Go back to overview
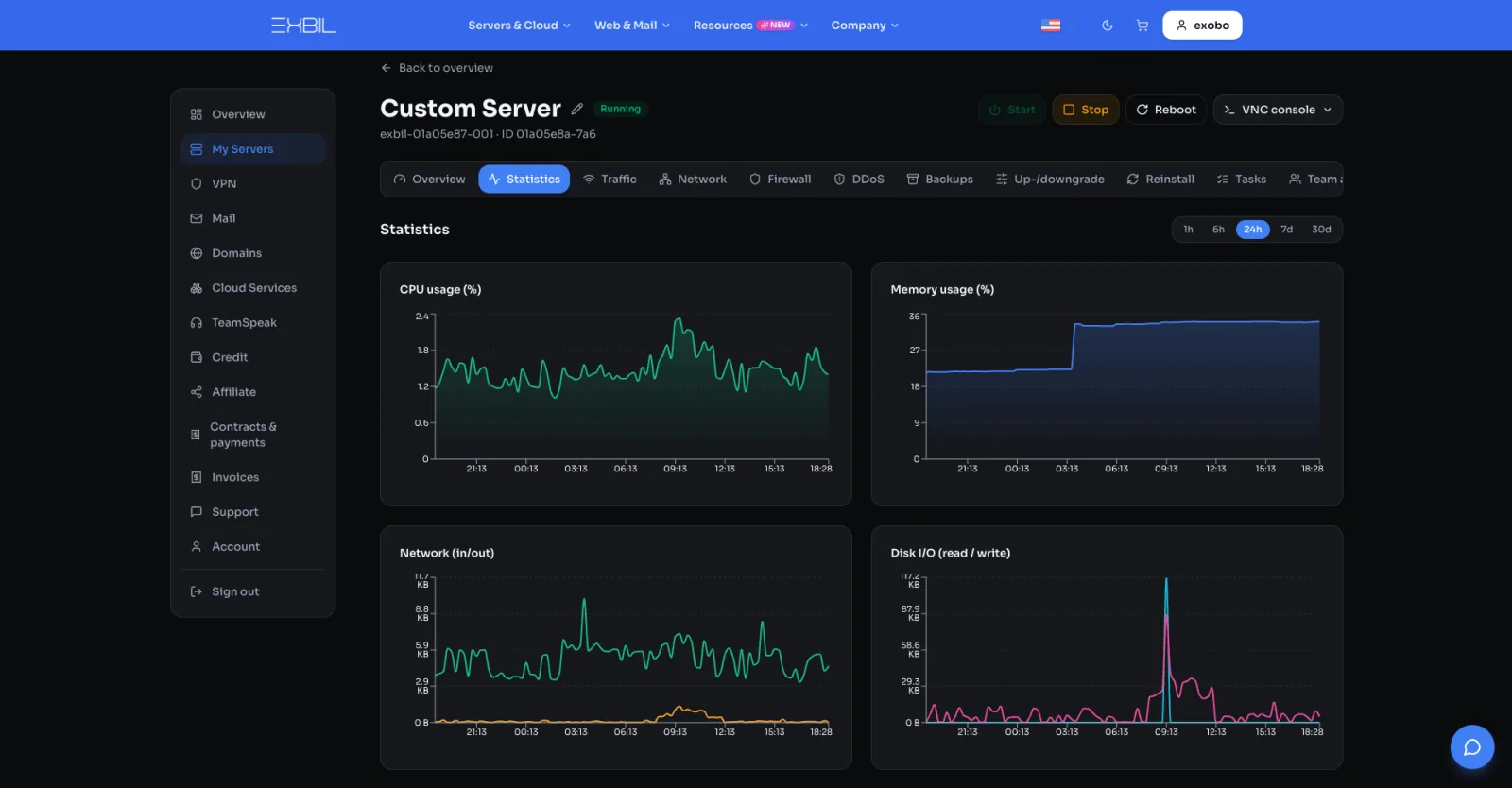The width and height of the screenshot is (1512, 788). 437,68
